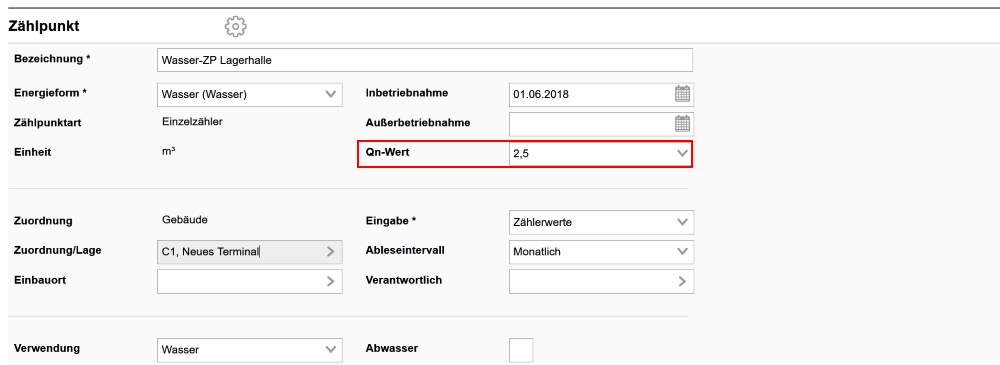Open the Zählpunkt settings gear icon
Image resolution: width=1000 pixels, height=365 pixels.
click(235, 27)
